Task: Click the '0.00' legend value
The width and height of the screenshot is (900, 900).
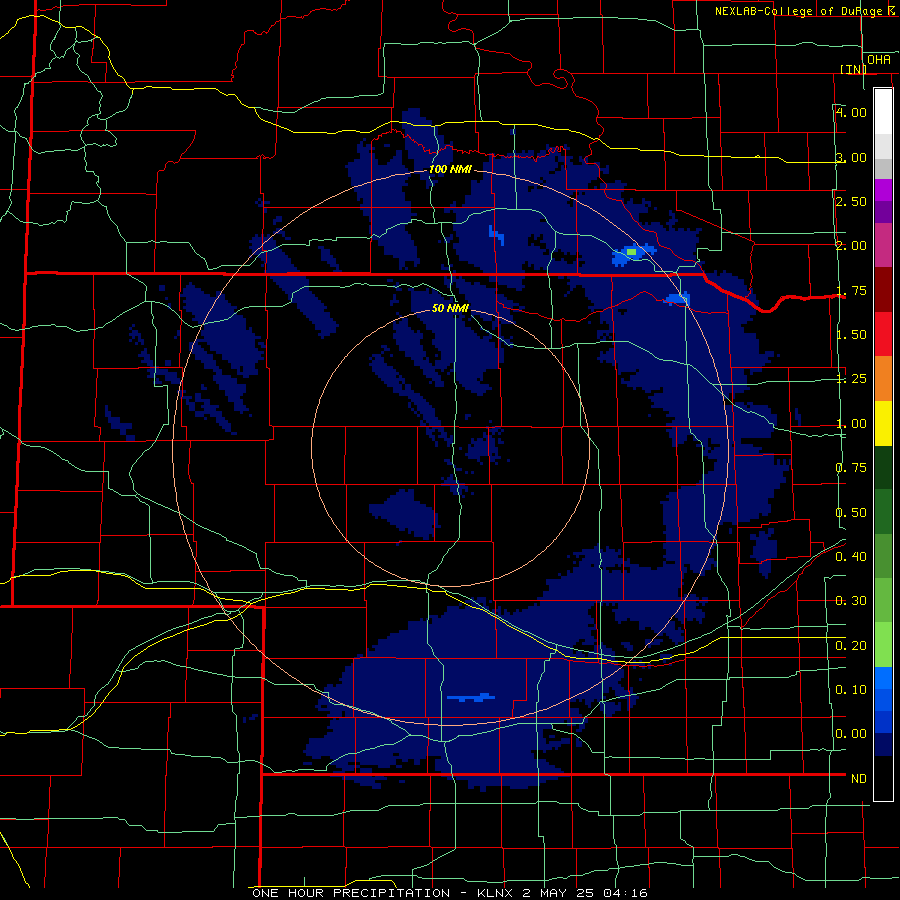Action: click(851, 734)
